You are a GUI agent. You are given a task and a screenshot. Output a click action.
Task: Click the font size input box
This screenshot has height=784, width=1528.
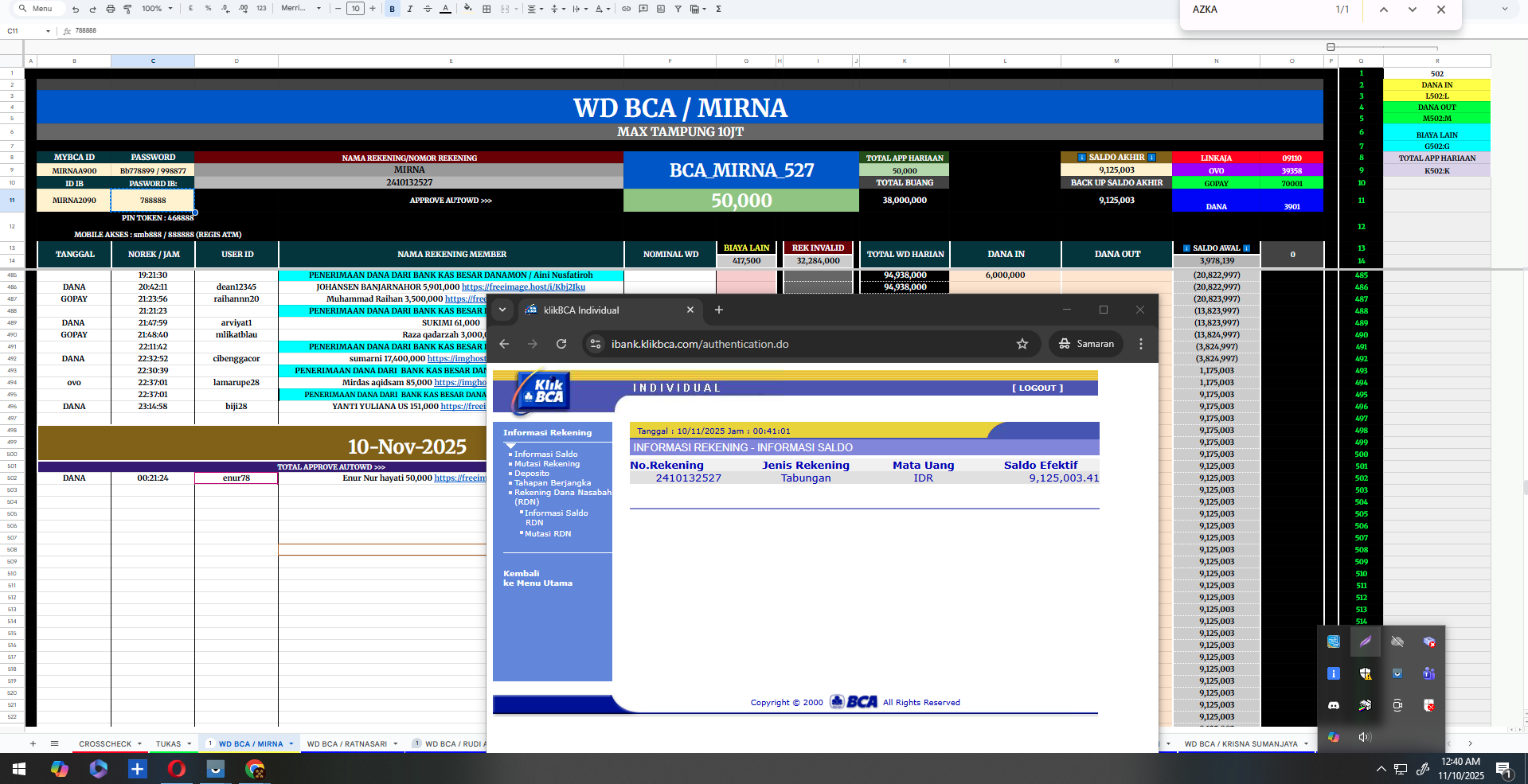[355, 9]
